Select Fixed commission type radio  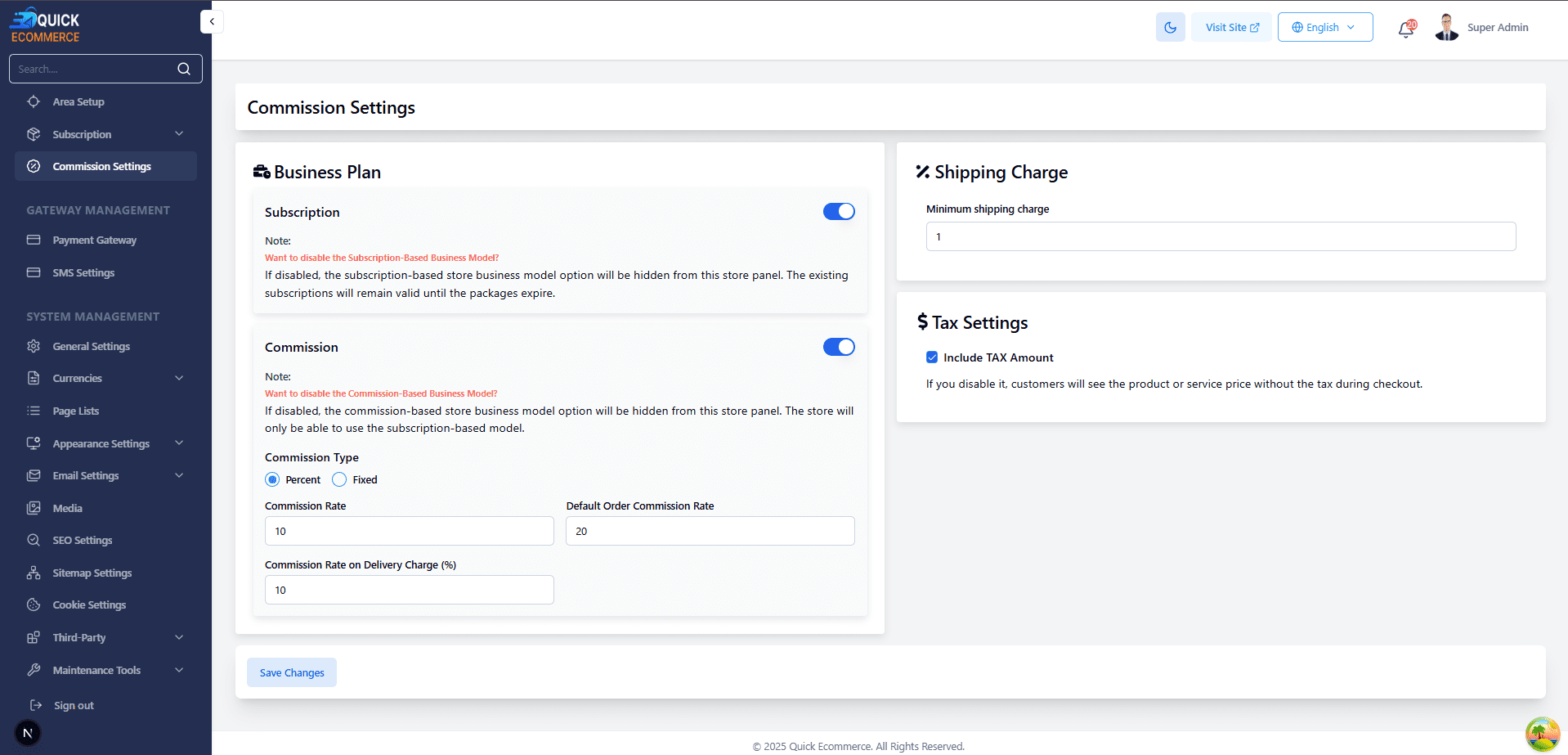tap(339, 479)
